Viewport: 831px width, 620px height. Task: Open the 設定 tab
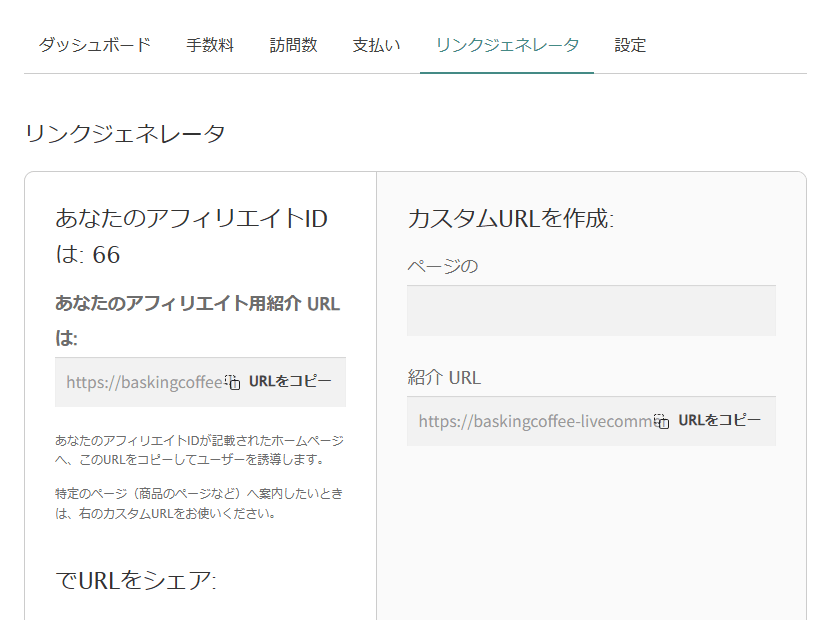point(630,46)
